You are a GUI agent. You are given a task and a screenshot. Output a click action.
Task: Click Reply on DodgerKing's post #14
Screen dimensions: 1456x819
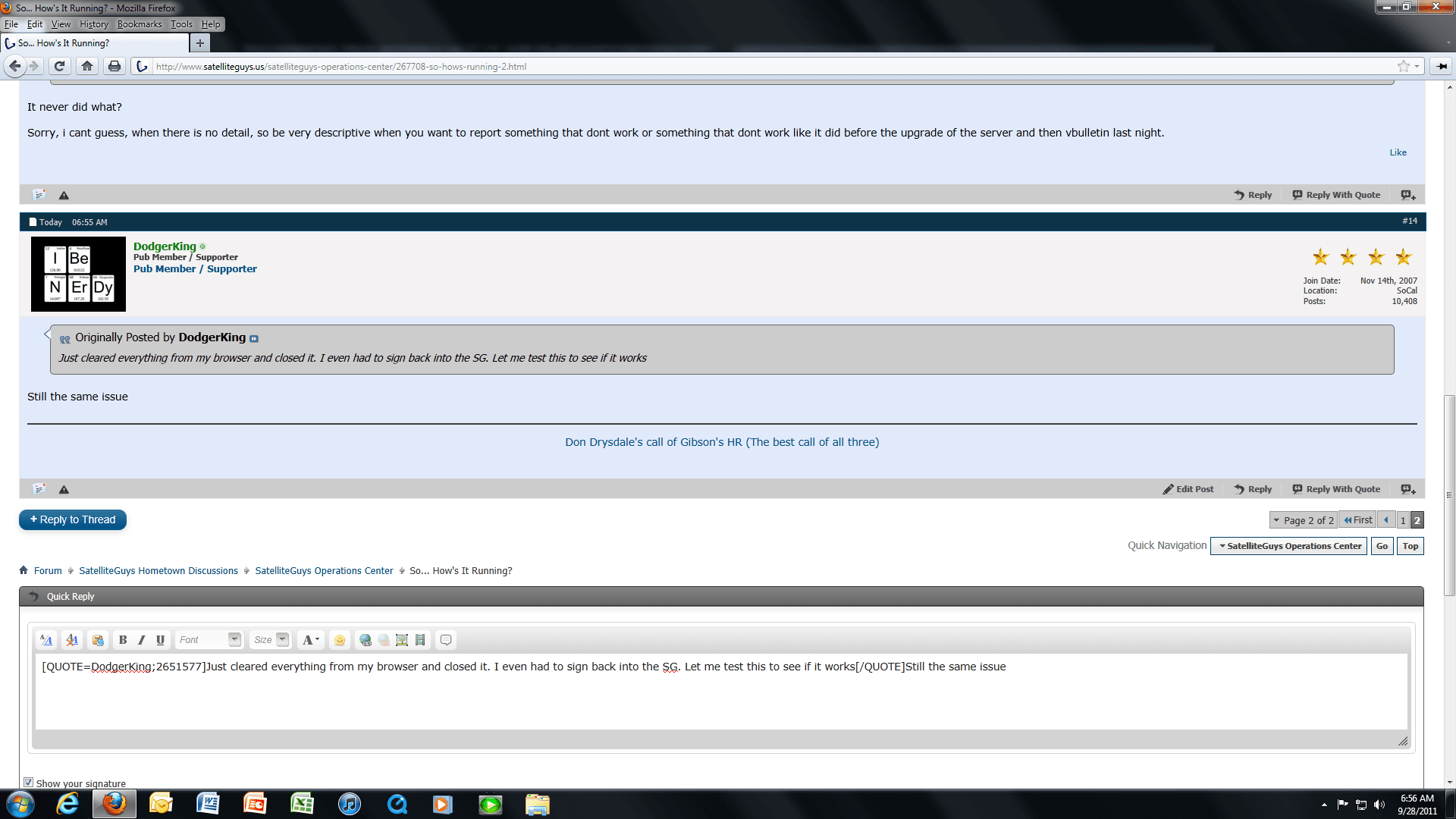pyautogui.click(x=1253, y=489)
